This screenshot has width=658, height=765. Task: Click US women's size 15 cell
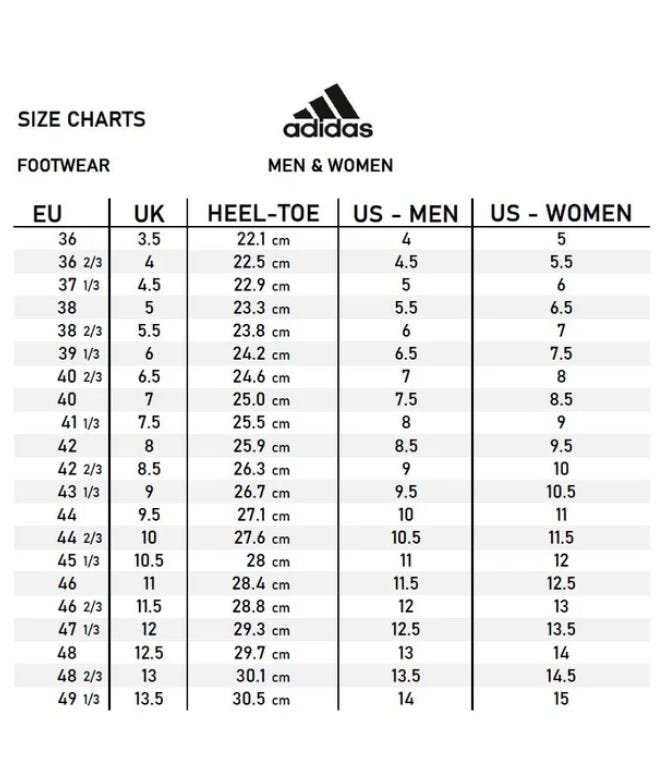[561, 699]
